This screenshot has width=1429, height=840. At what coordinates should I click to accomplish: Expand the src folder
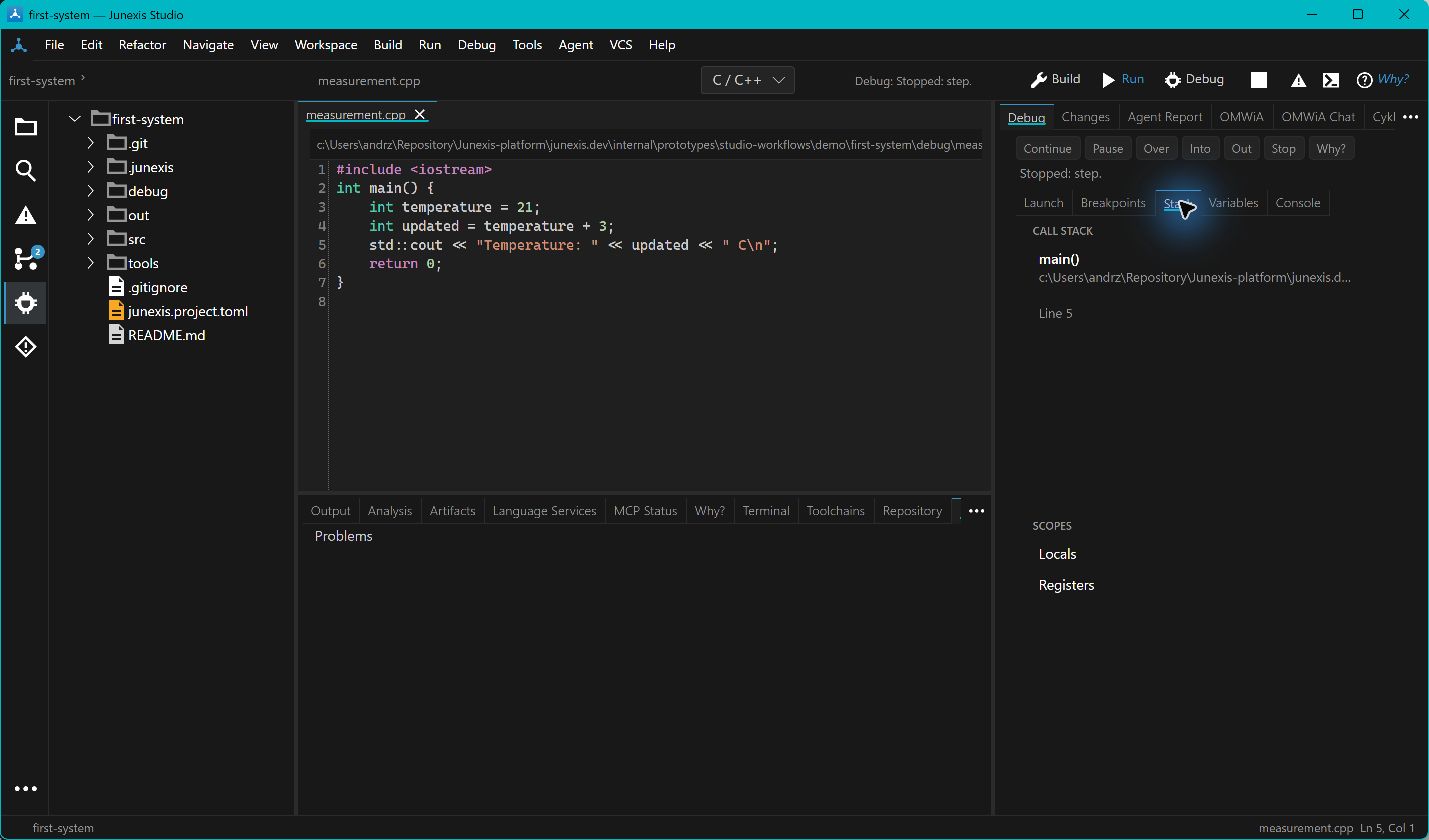tap(90, 239)
